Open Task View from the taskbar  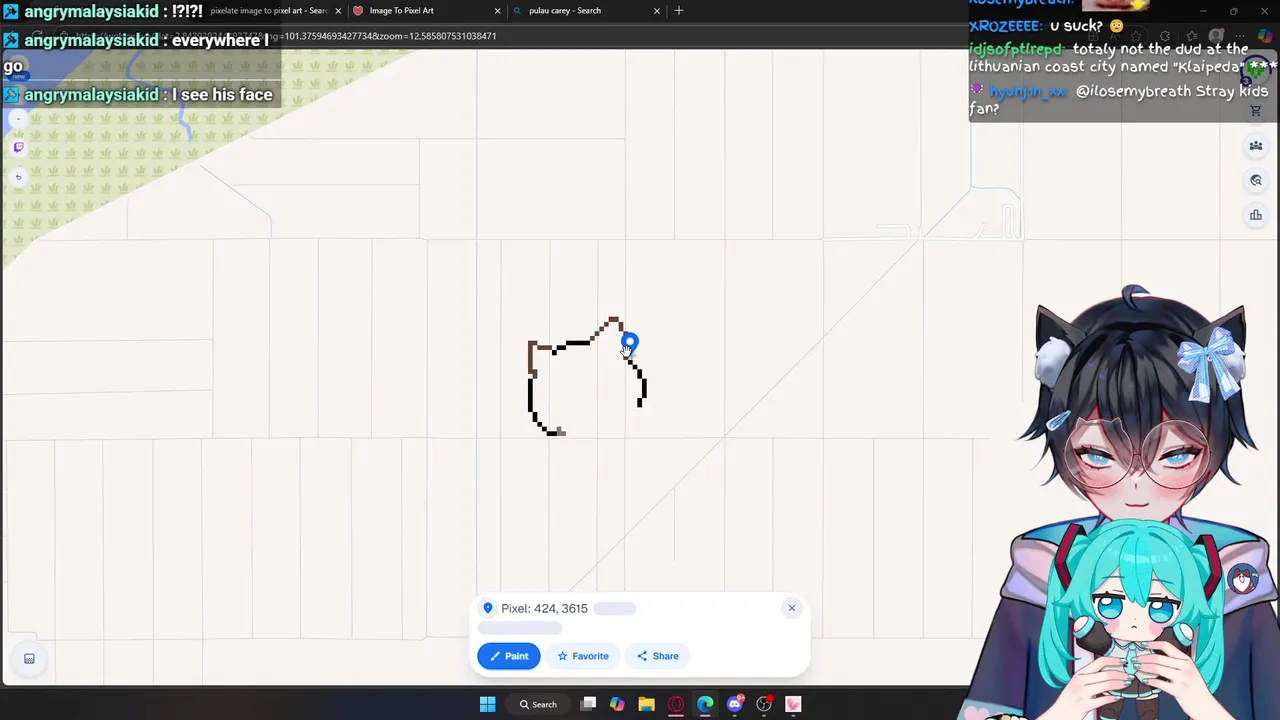[x=588, y=704]
